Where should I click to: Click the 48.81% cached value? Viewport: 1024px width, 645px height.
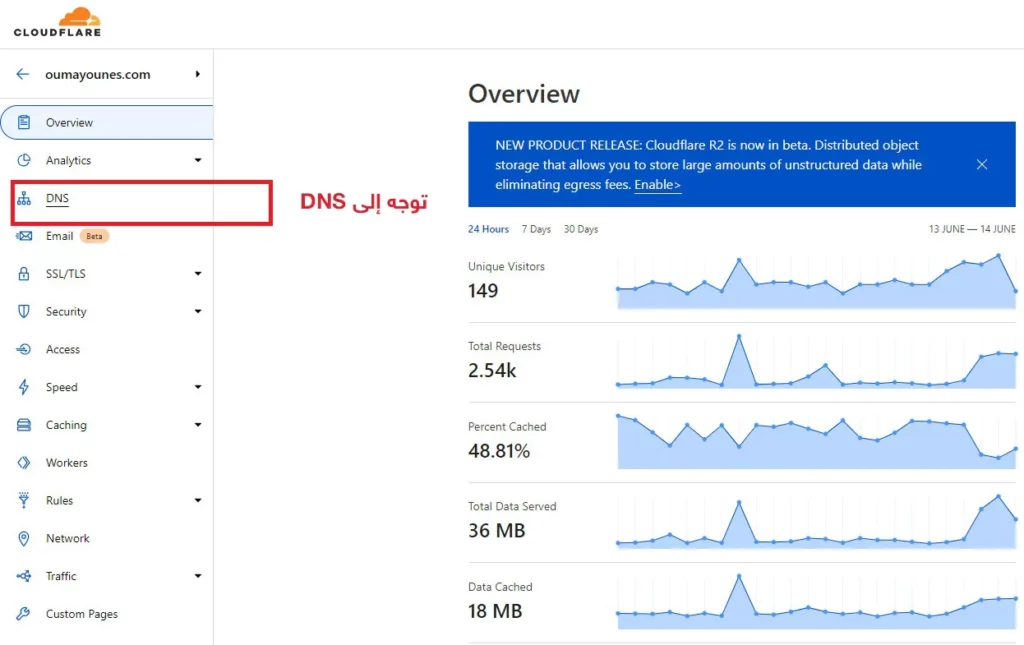[499, 451]
